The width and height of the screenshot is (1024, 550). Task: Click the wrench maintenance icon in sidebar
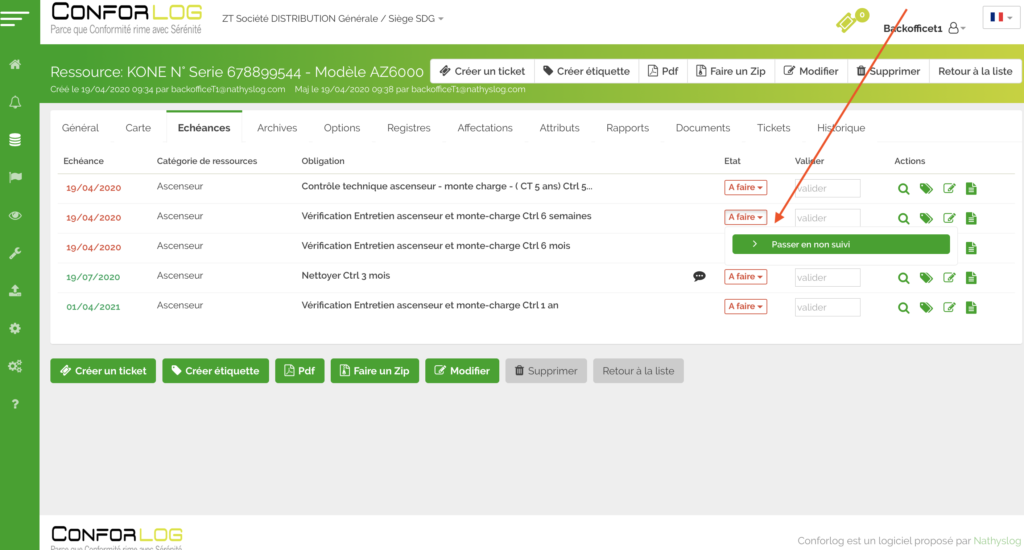(x=15, y=254)
